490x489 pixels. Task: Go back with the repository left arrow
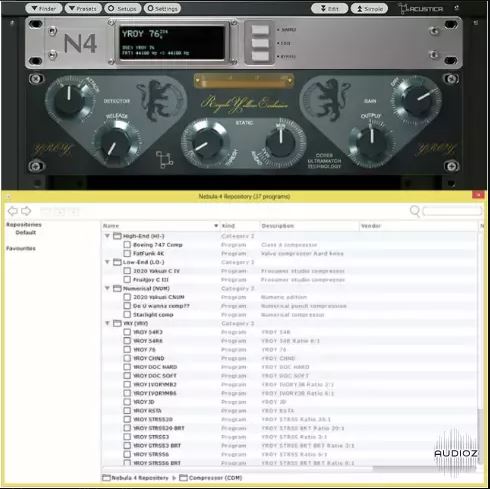click(x=12, y=211)
